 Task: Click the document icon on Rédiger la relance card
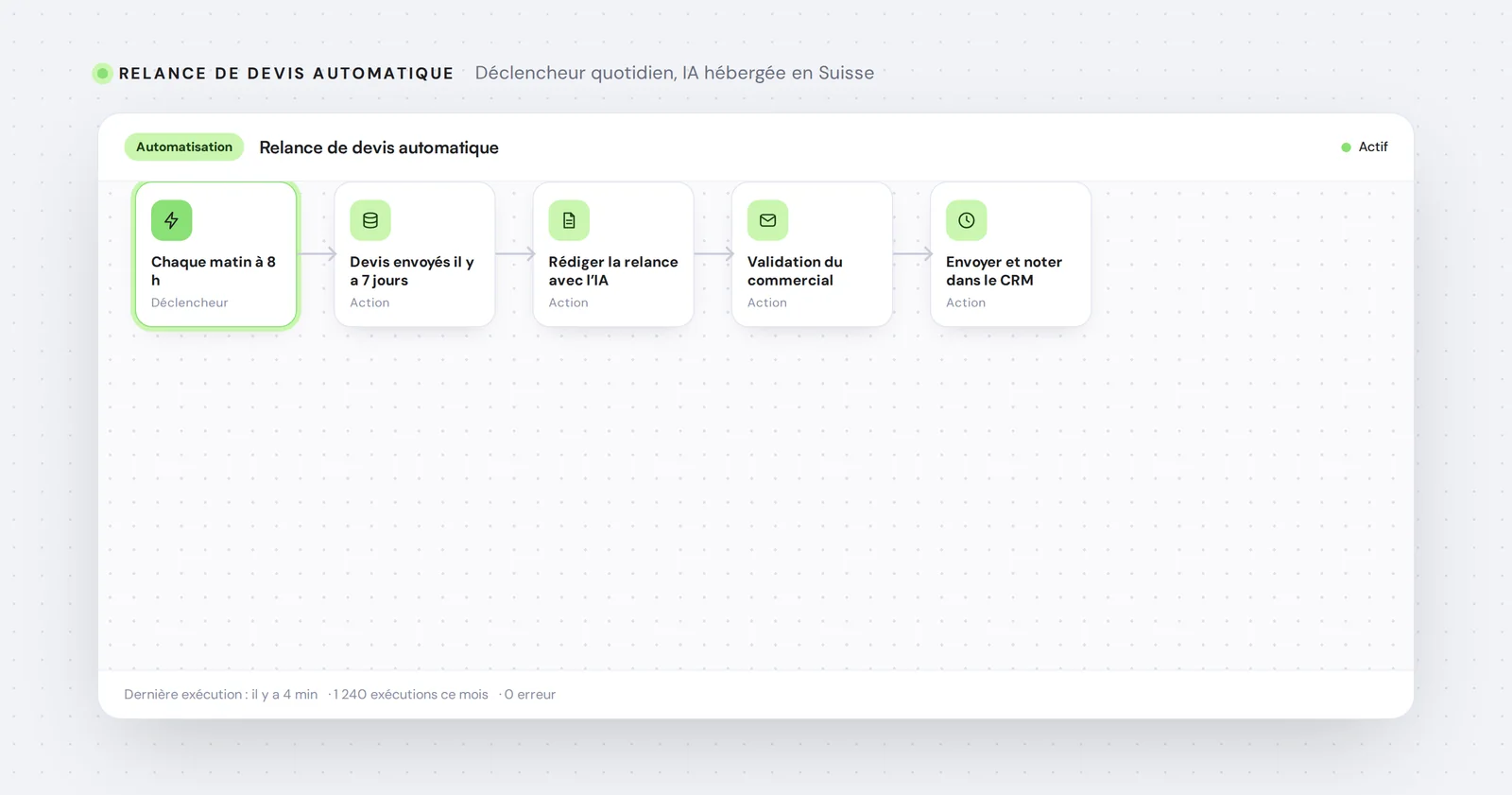tap(569, 220)
